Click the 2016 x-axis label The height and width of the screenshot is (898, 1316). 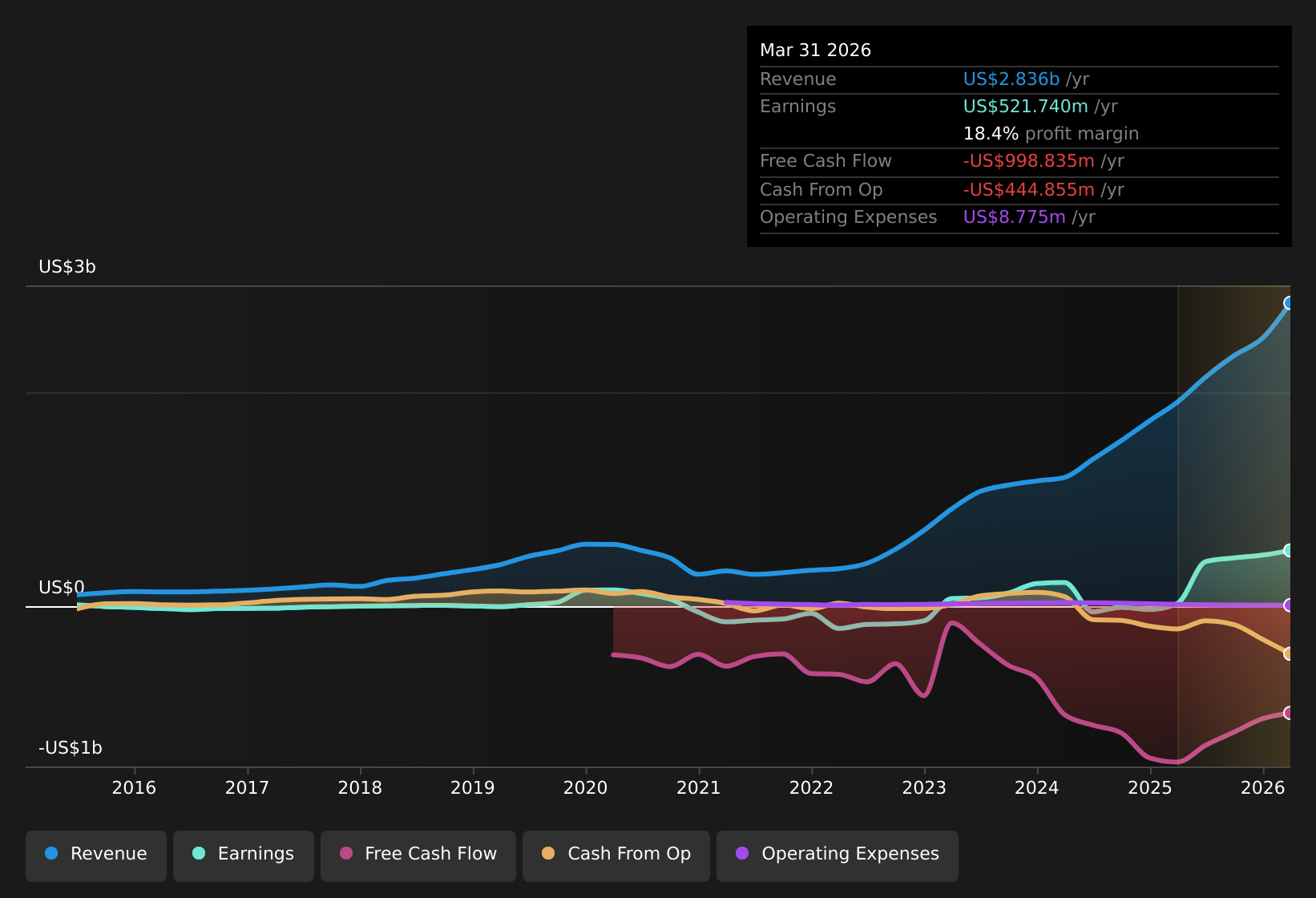click(x=134, y=788)
